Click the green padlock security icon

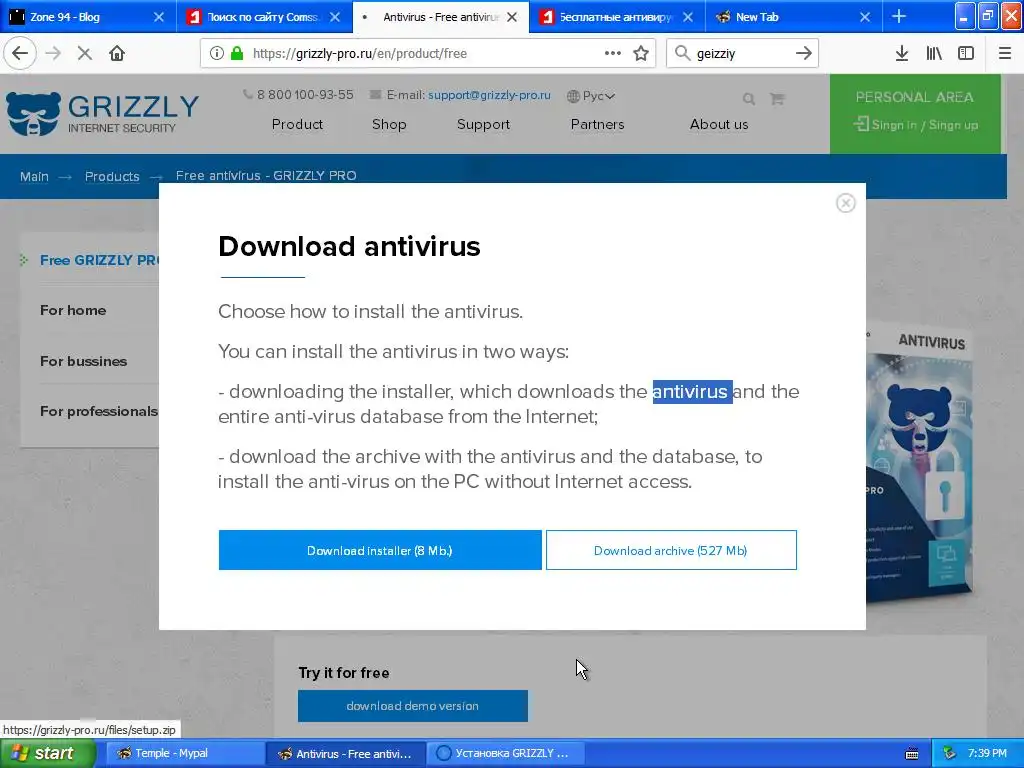click(236, 53)
